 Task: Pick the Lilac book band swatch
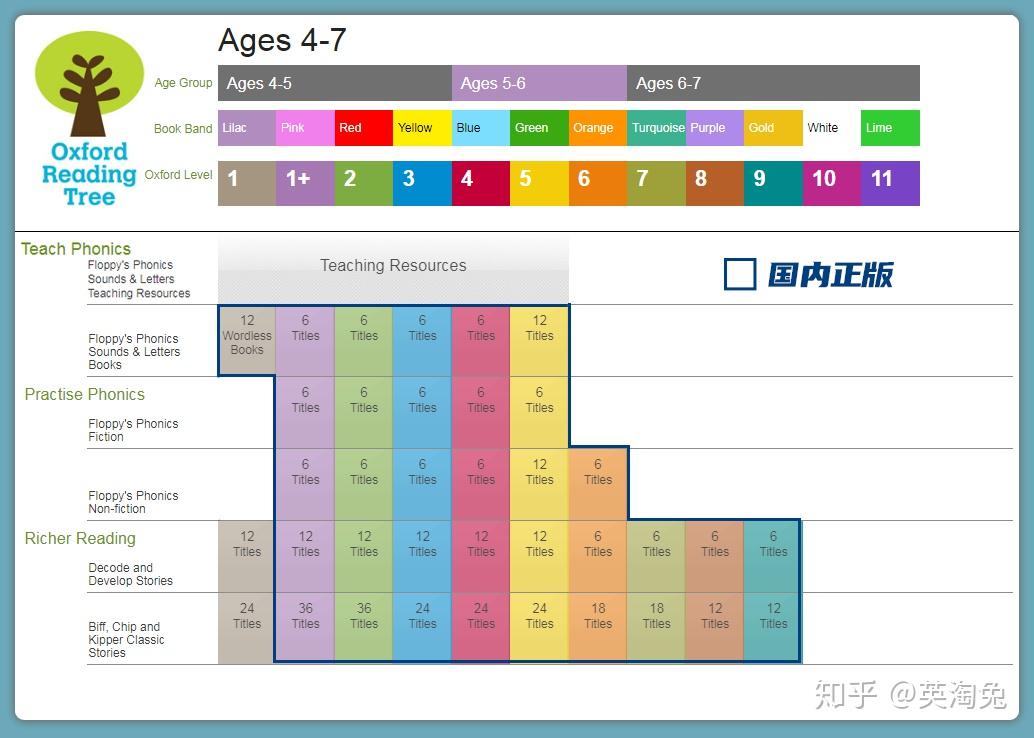coord(246,128)
